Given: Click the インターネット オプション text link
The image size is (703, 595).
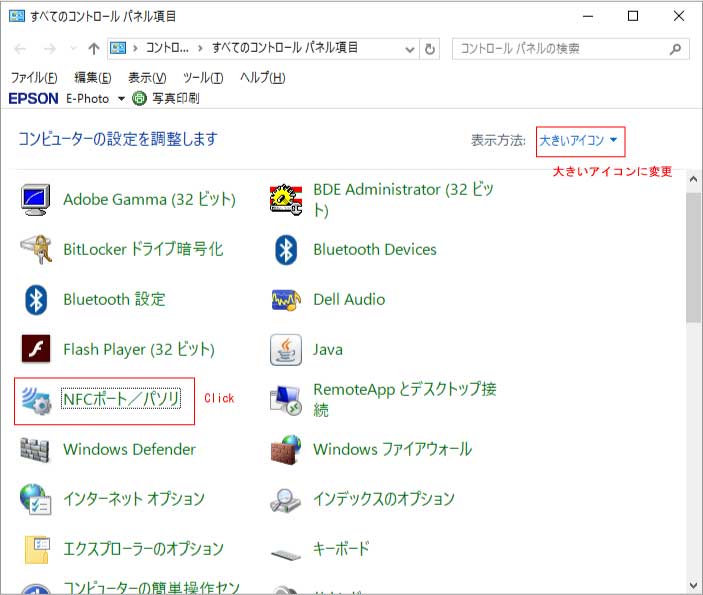Looking at the screenshot, I should click(x=134, y=499).
